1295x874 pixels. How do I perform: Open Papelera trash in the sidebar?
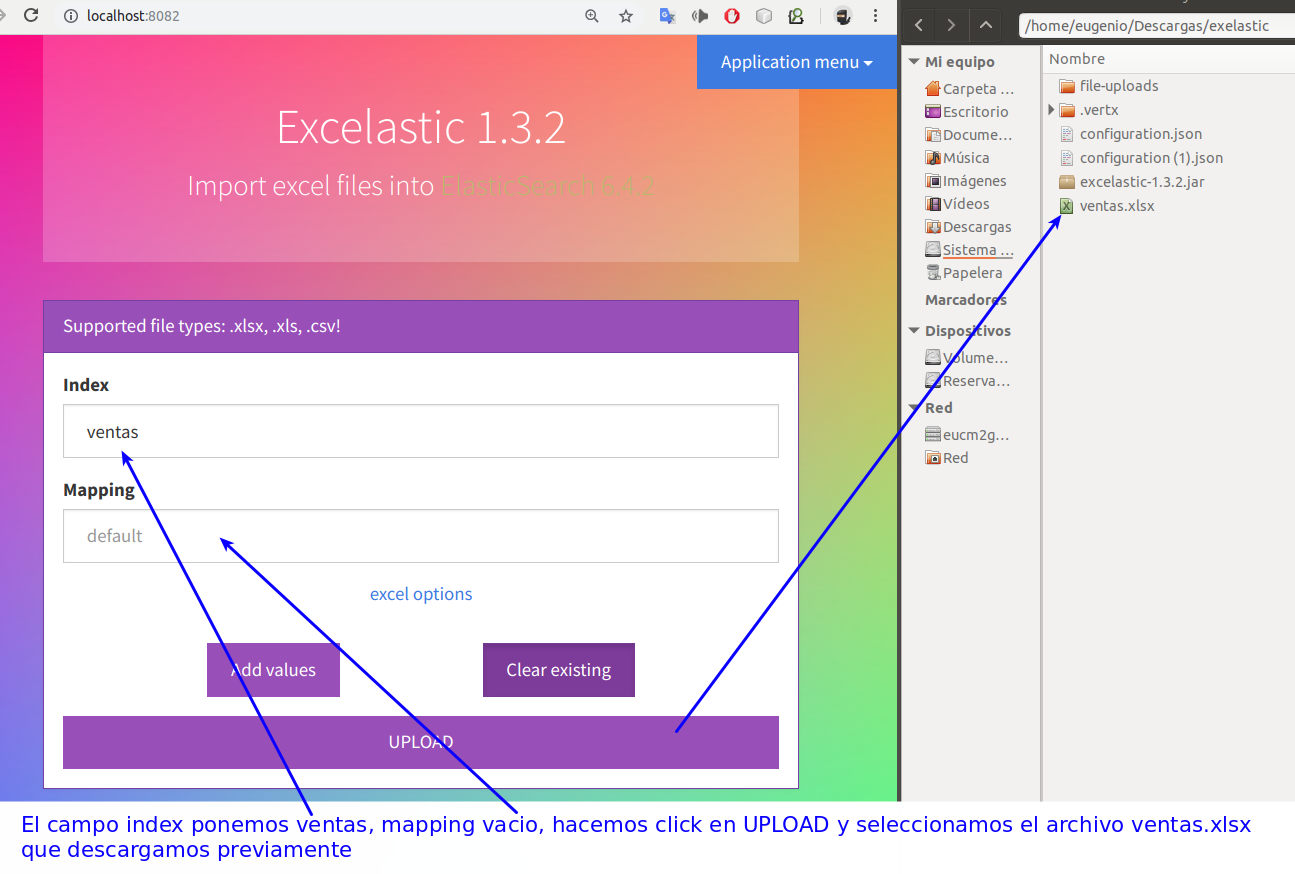pyautogui.click(x=964, y=273)
